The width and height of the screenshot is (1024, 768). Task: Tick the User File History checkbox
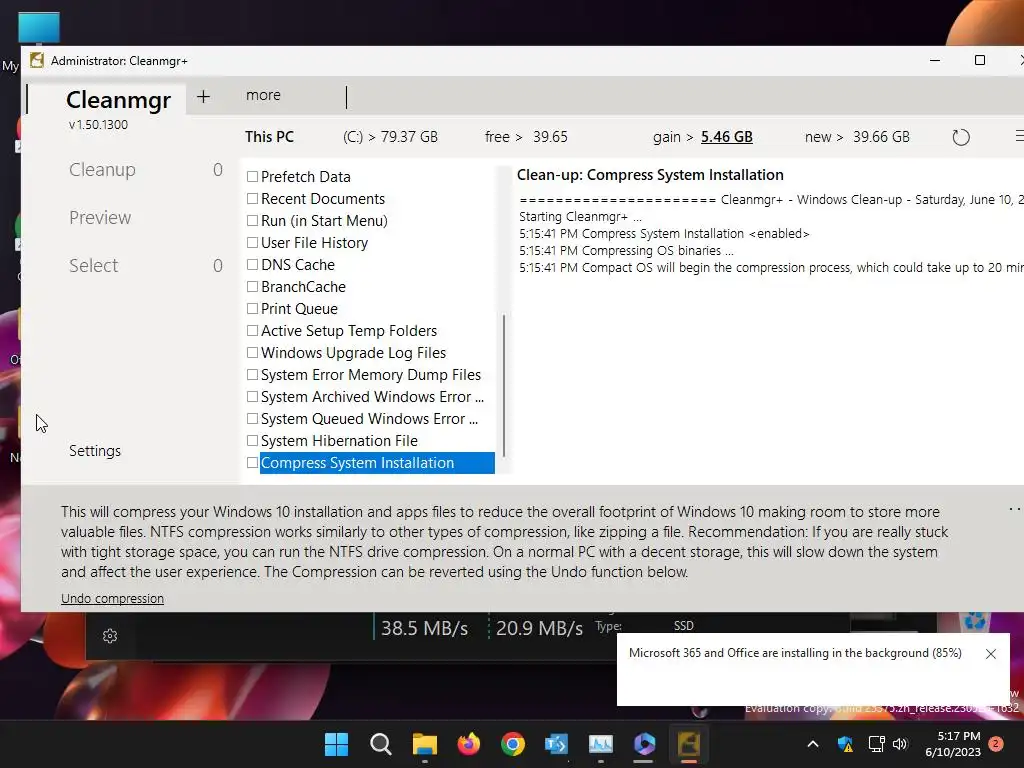point(252,243)
